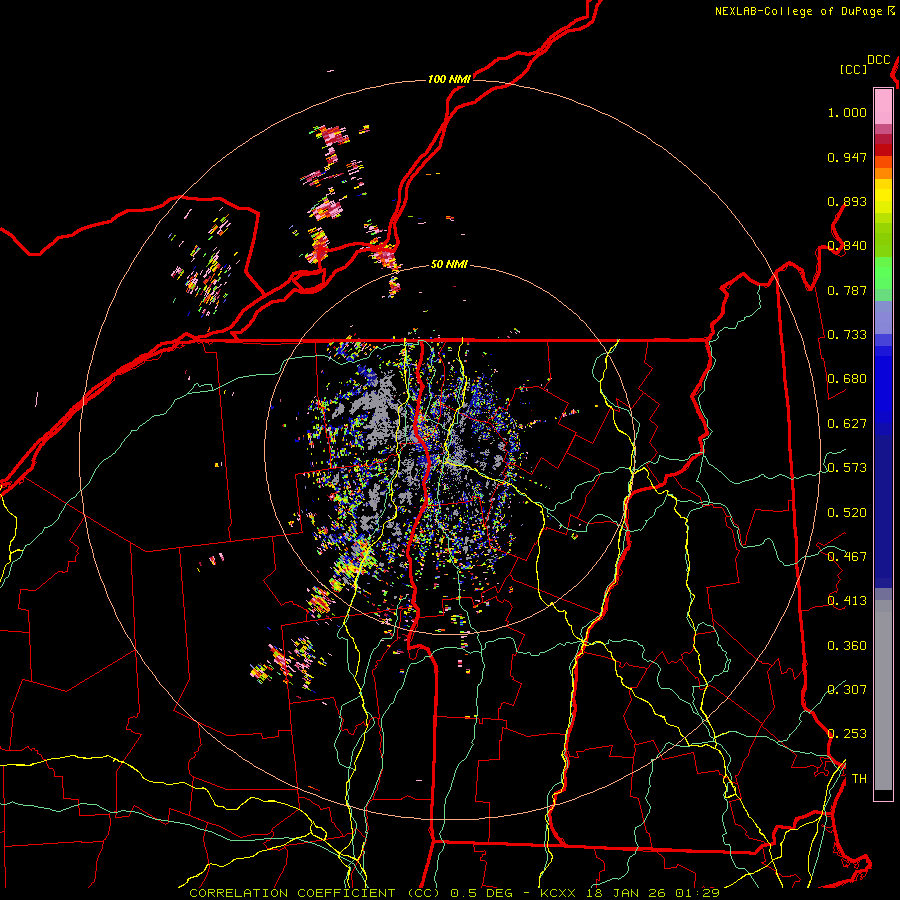
Task: Click the 01:29 timestamp
Action: (697, 893)
